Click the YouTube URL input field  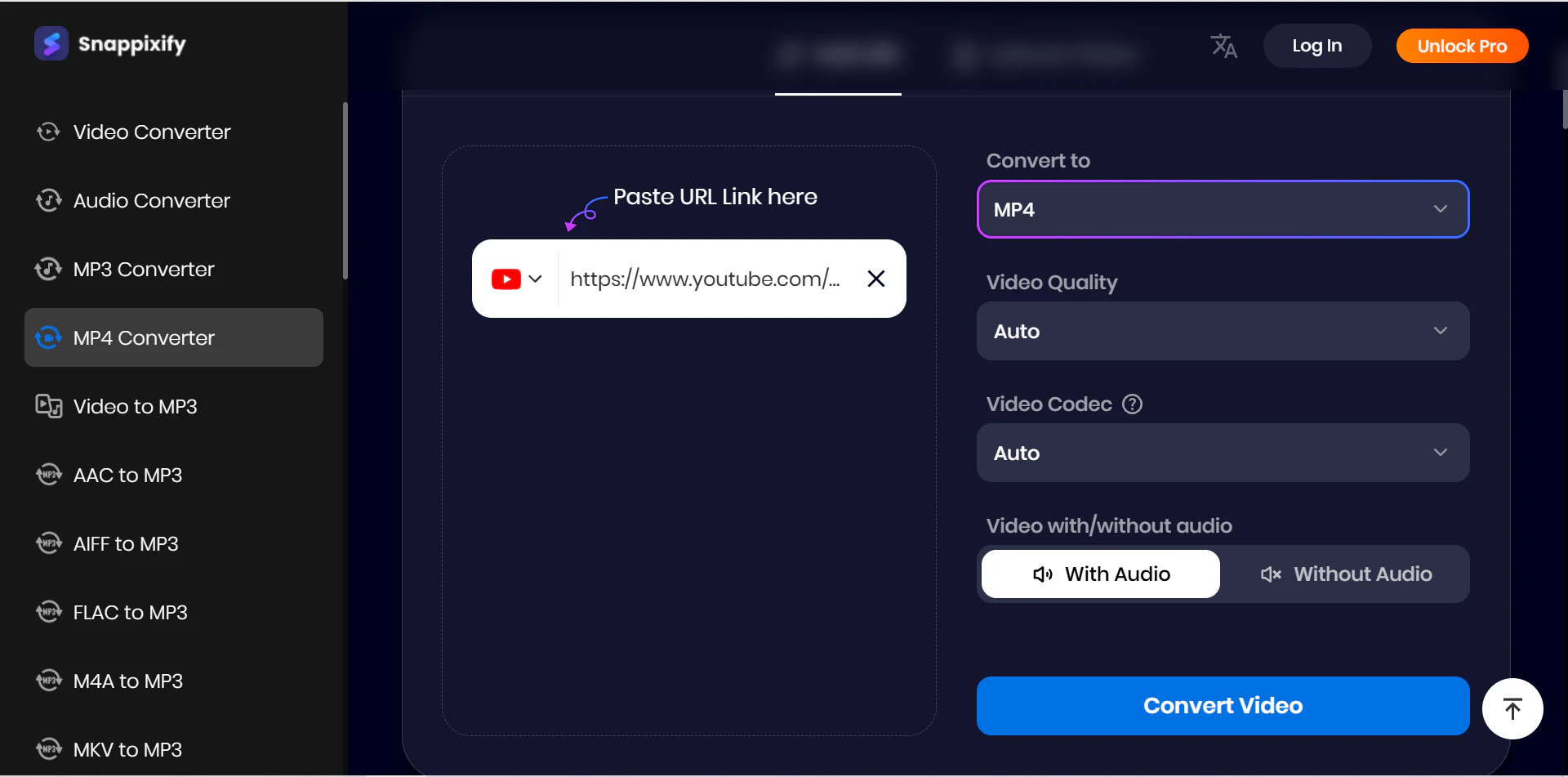coord(704,279)
